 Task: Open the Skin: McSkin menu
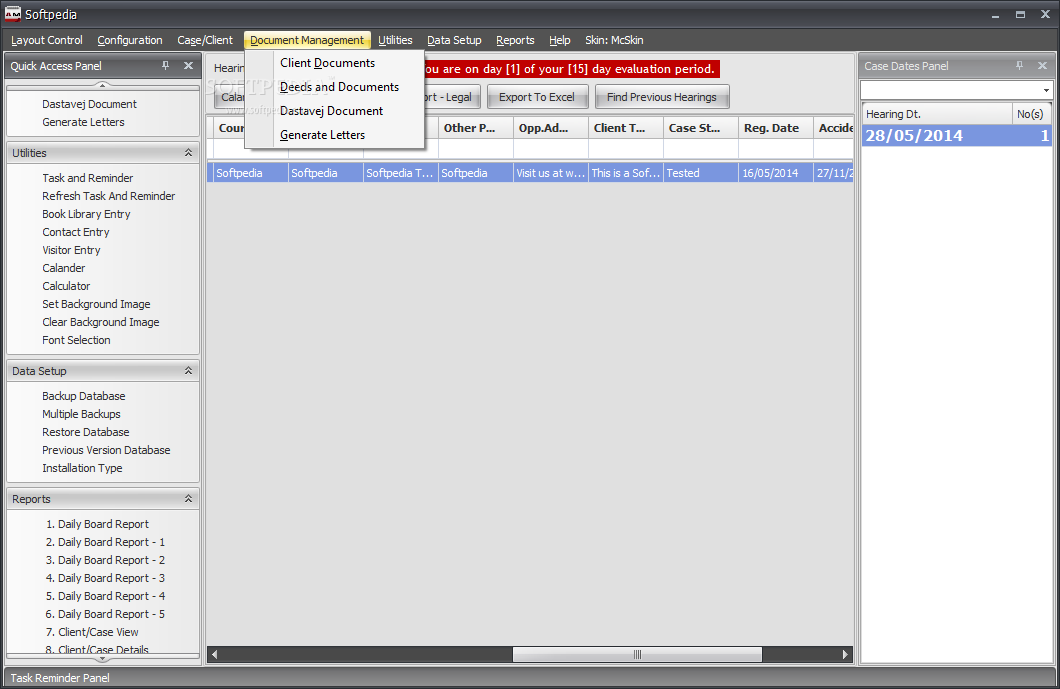(614, 40)
